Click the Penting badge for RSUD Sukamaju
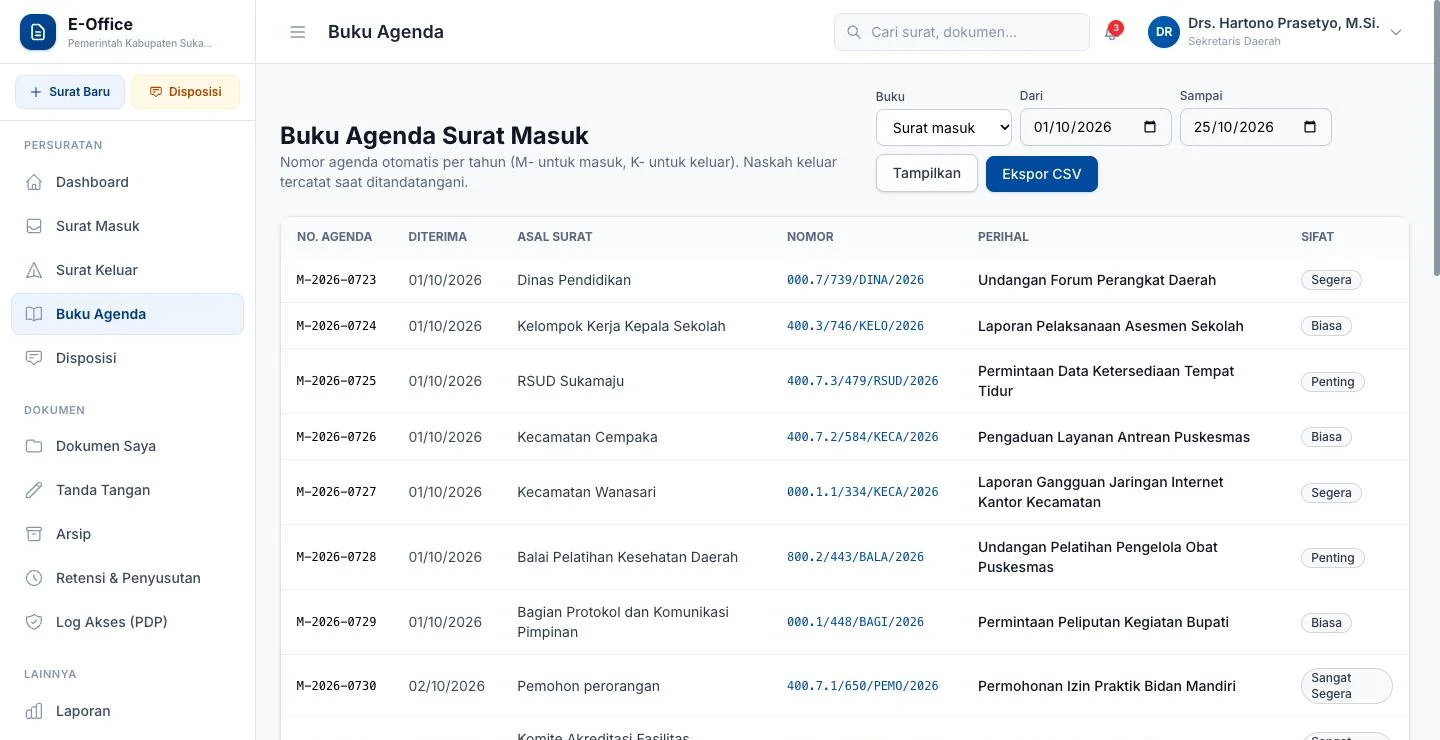The height and width of the screenshot is (740, 1440). (1332, 382)
